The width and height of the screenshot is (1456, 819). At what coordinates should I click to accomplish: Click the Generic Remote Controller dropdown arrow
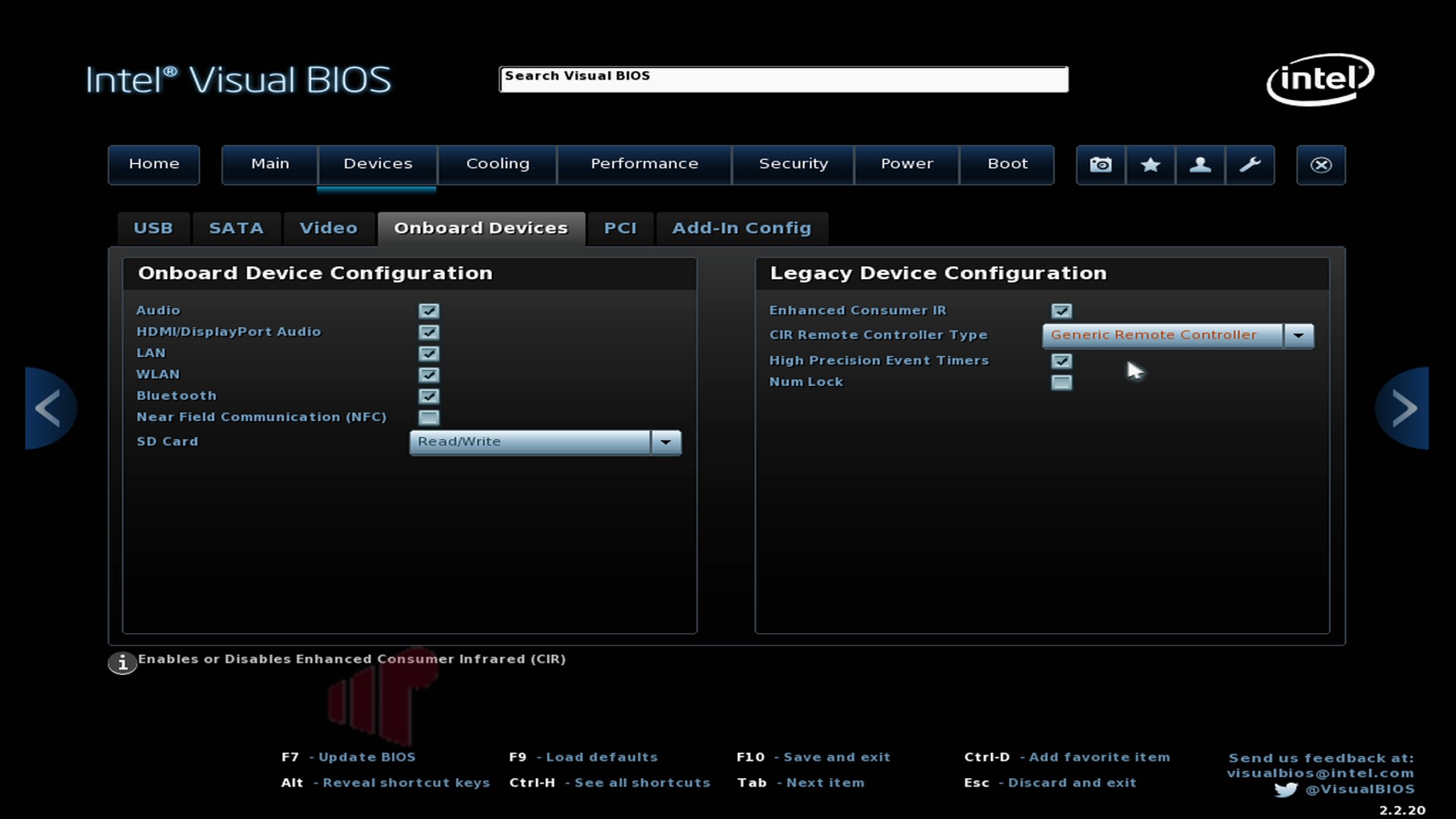click(x=1298, y=335)
